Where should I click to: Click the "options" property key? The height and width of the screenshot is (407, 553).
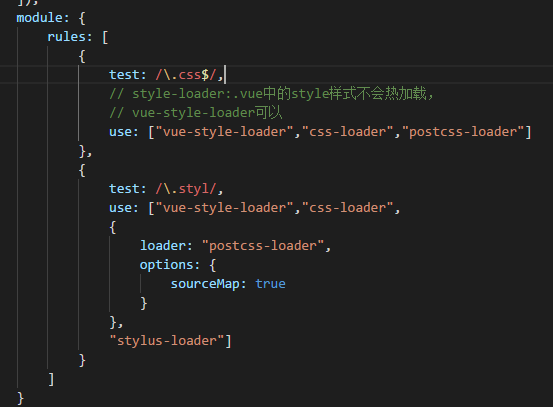coord(167,265)
